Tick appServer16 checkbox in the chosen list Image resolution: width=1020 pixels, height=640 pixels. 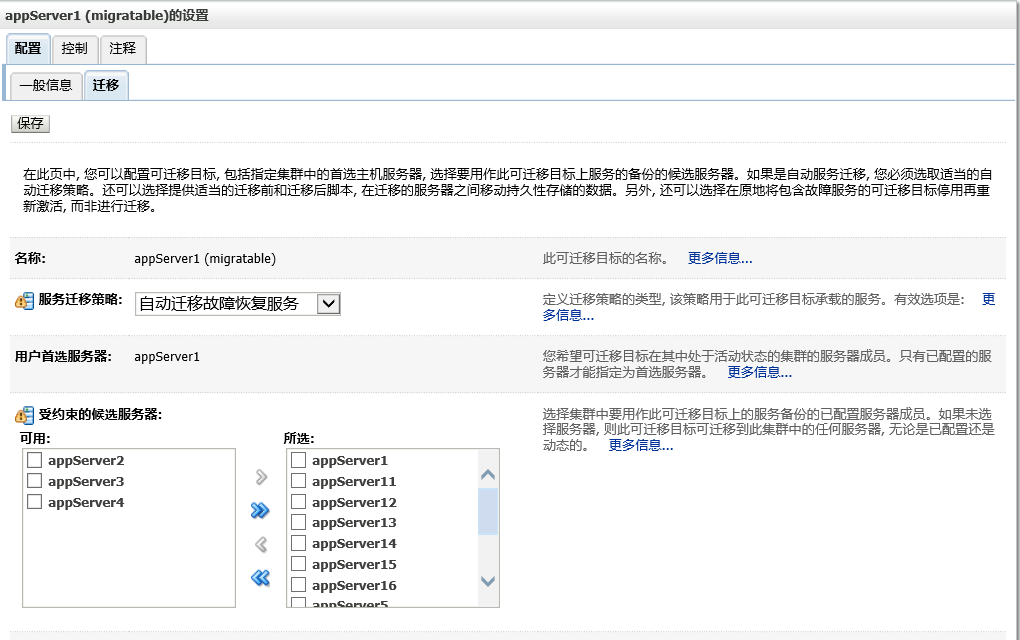[x=299, y=584]
